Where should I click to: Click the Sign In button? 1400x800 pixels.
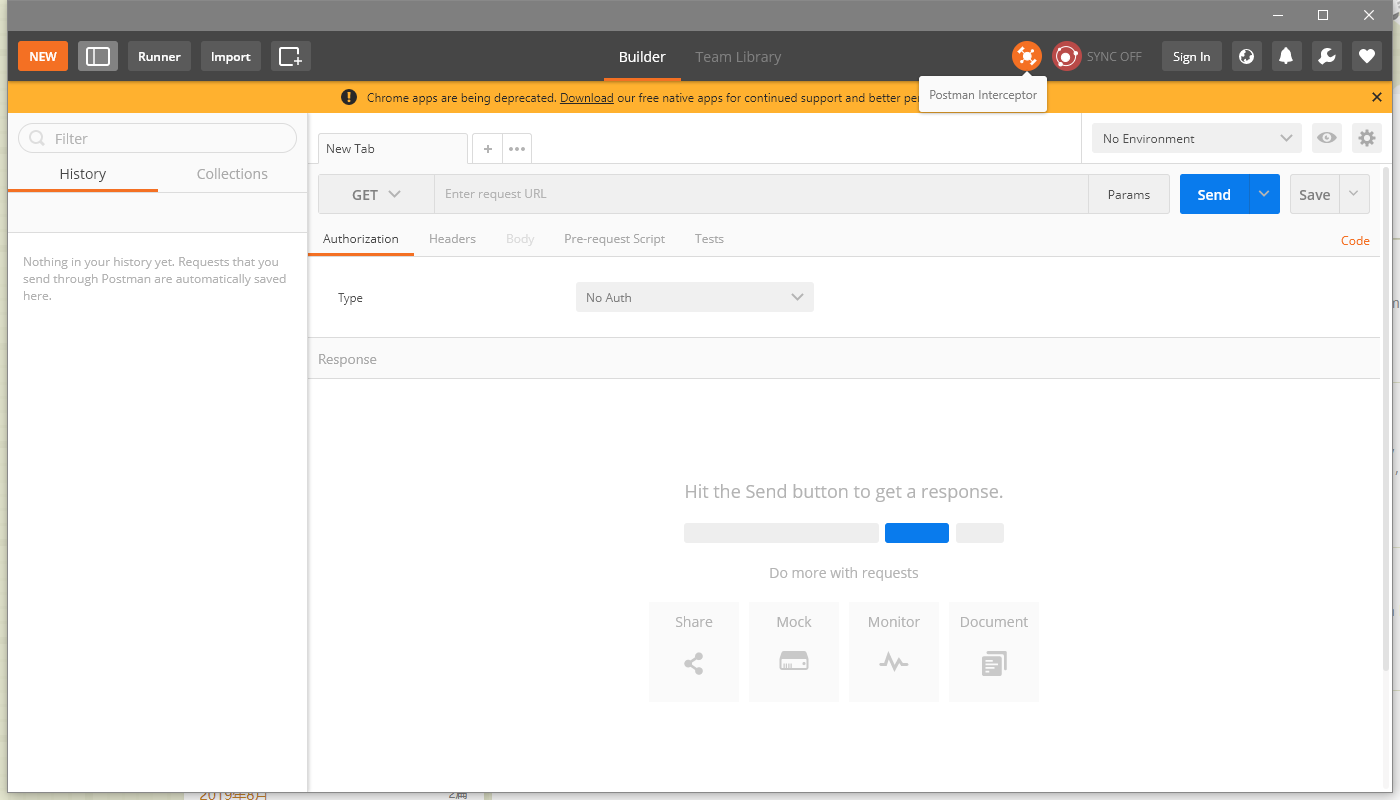click(x=1191, y=56)
